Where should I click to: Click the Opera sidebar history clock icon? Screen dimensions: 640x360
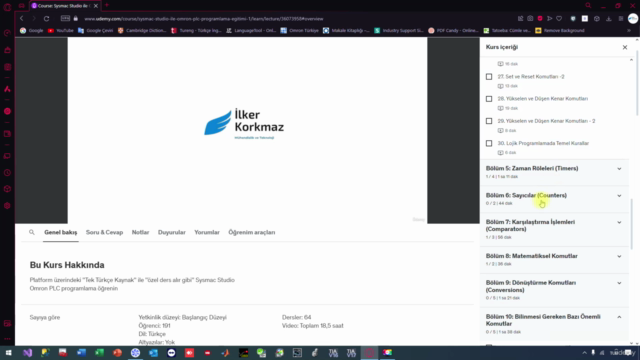(7, 173)
